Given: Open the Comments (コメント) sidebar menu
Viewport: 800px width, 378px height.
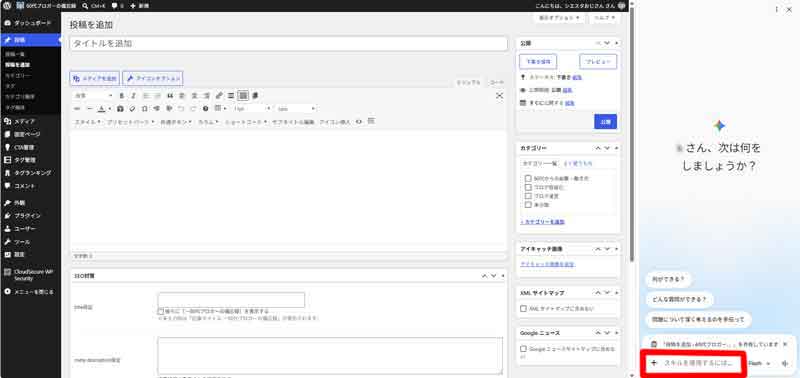Looking at the screenshot, I should pos(31,186).
